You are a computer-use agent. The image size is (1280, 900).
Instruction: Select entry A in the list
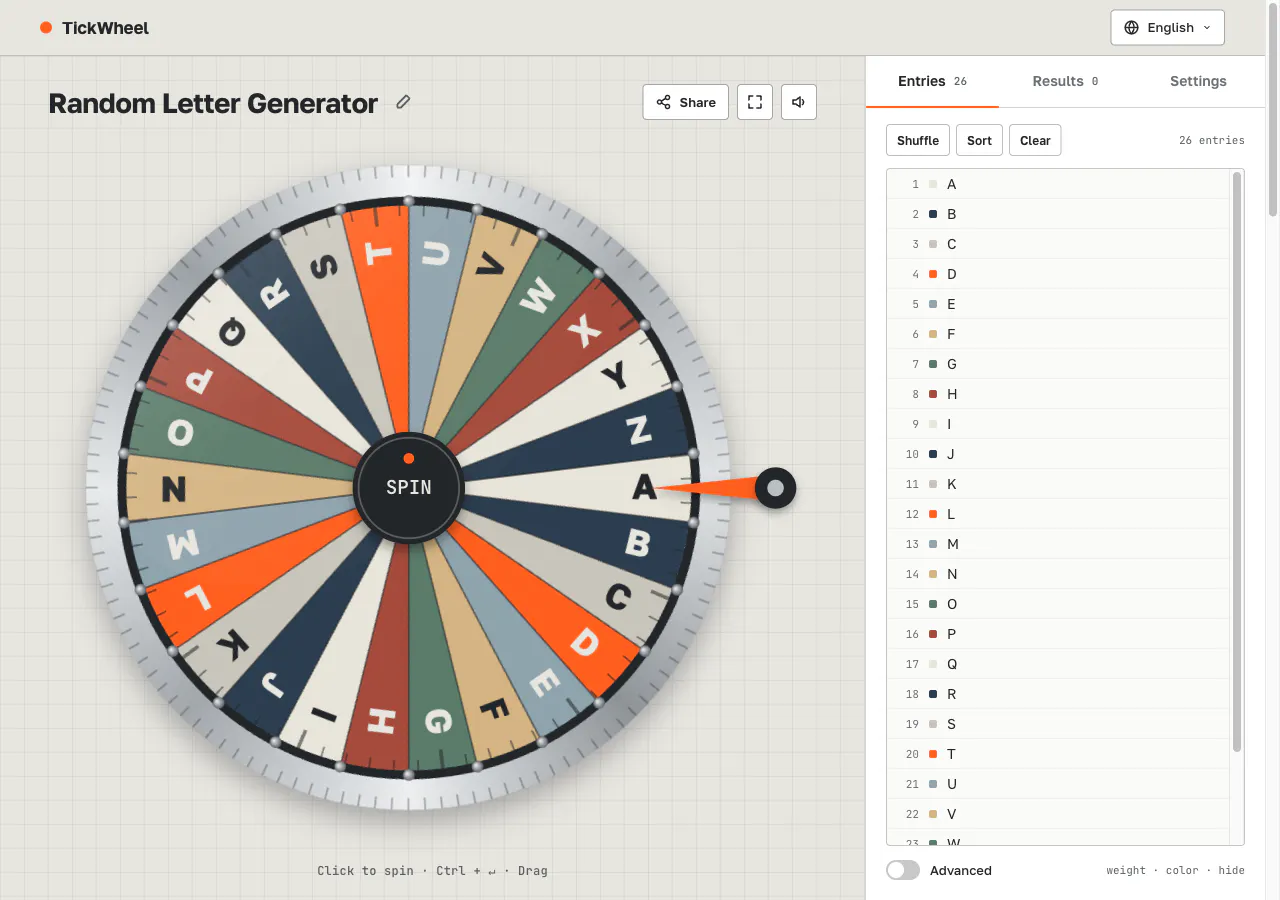[x=1058, y=184]
